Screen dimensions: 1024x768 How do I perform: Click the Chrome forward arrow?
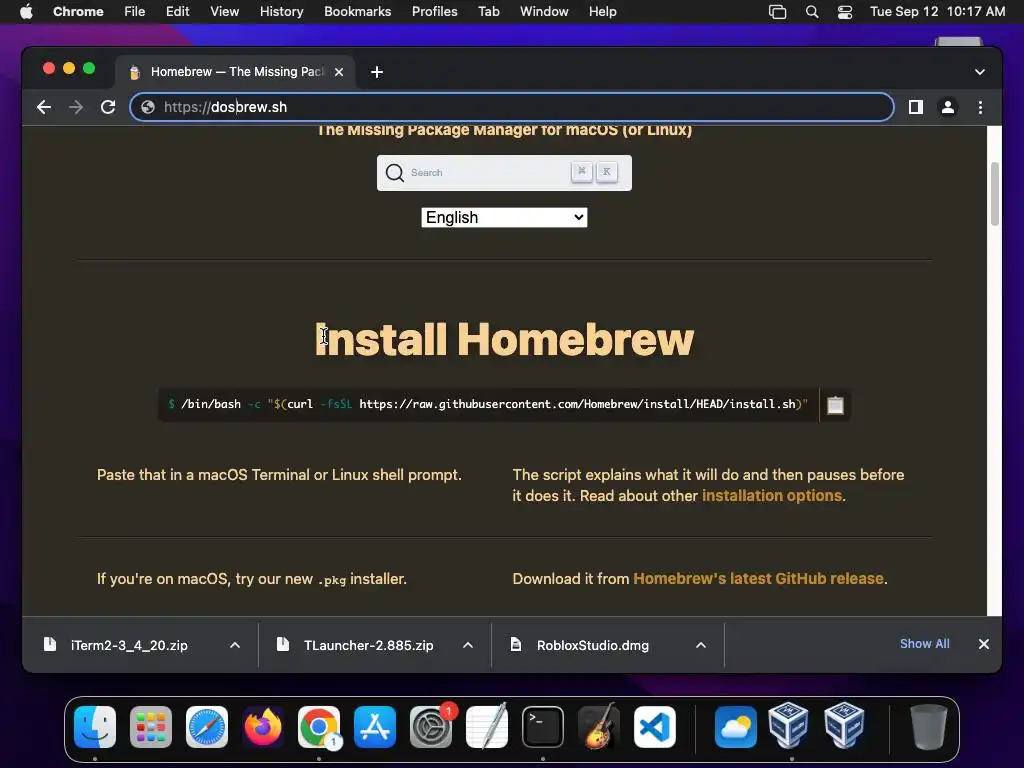[76, 107]
